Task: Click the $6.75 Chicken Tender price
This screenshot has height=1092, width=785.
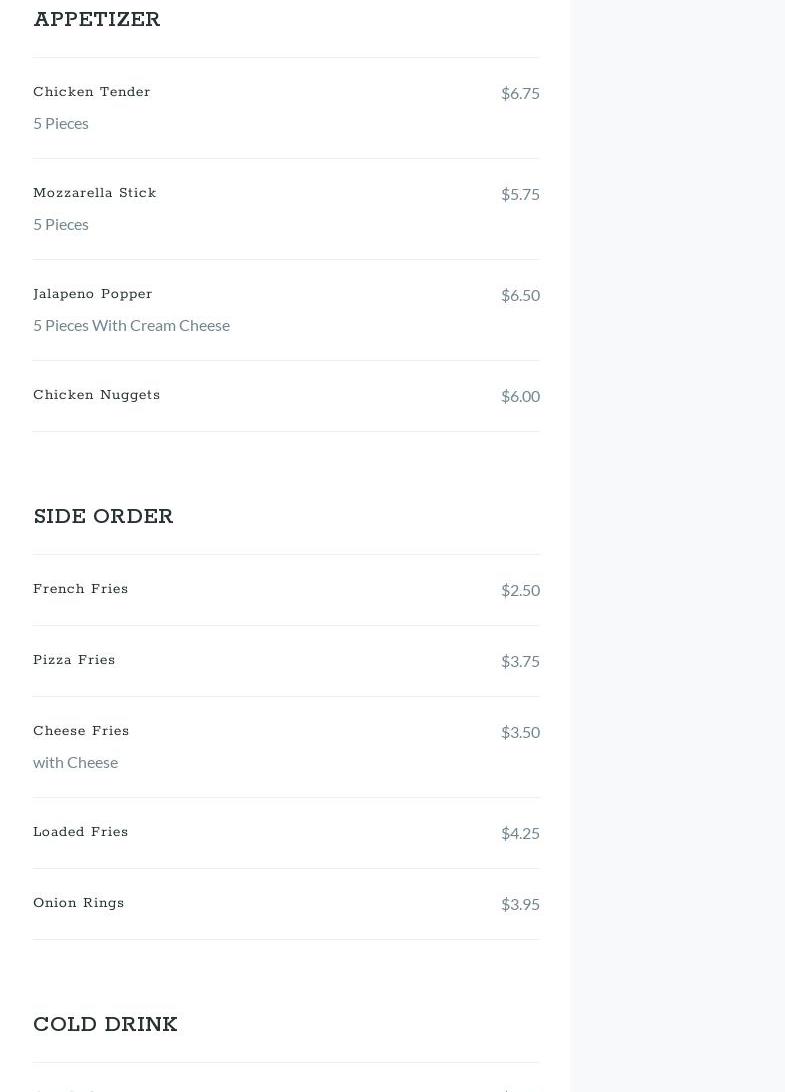Action: click(520, 93)
